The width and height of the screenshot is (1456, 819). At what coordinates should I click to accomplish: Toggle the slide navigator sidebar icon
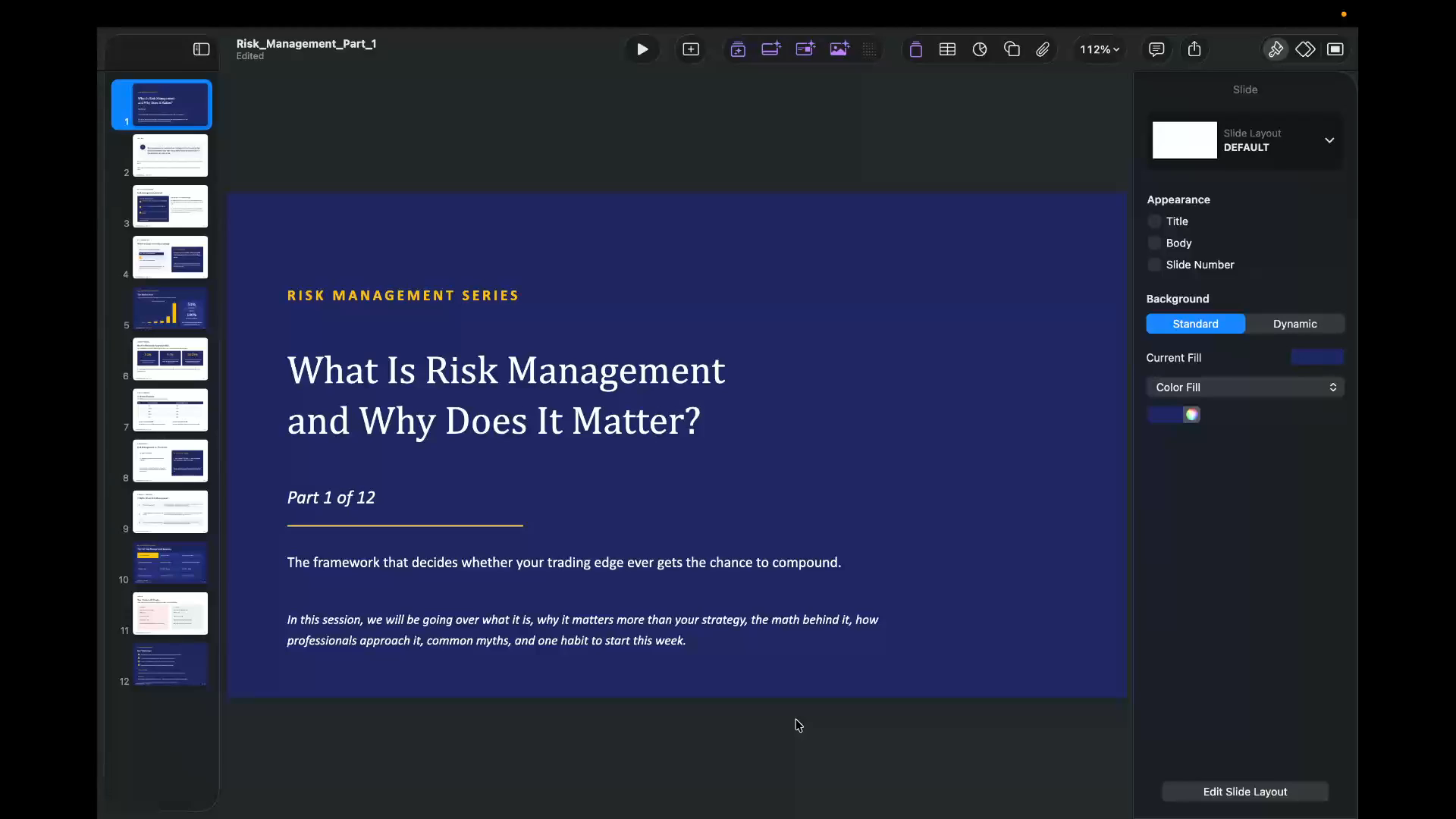[x=201, y=49]
